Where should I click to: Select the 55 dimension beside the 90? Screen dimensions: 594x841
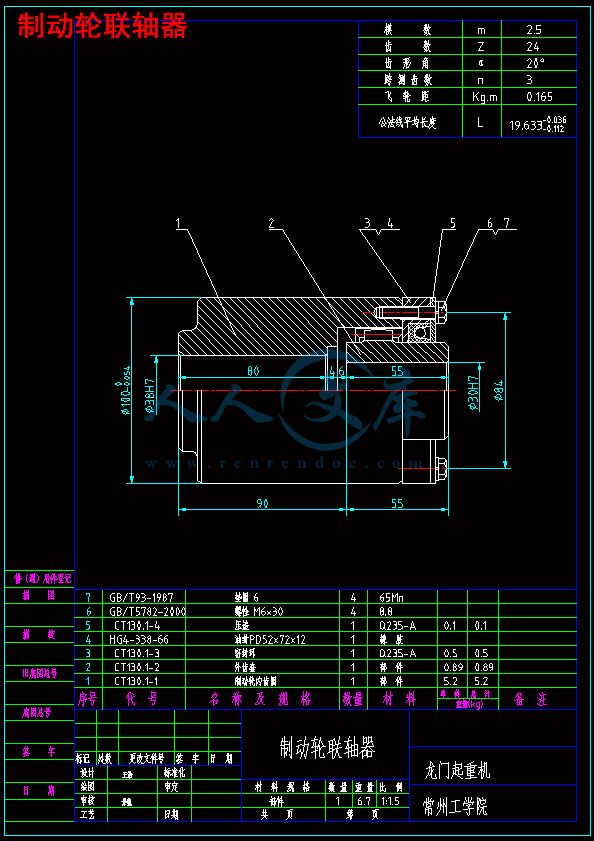tap(398, 503)
